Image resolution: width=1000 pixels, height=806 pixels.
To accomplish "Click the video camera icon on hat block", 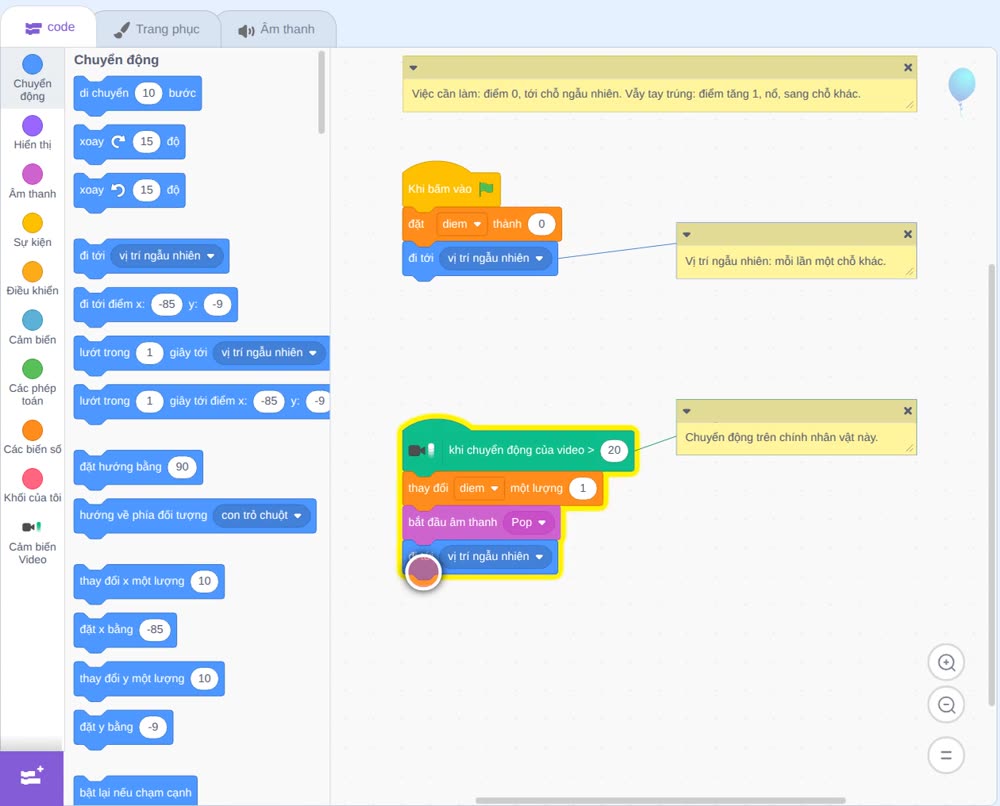I will tap(421, 450).
